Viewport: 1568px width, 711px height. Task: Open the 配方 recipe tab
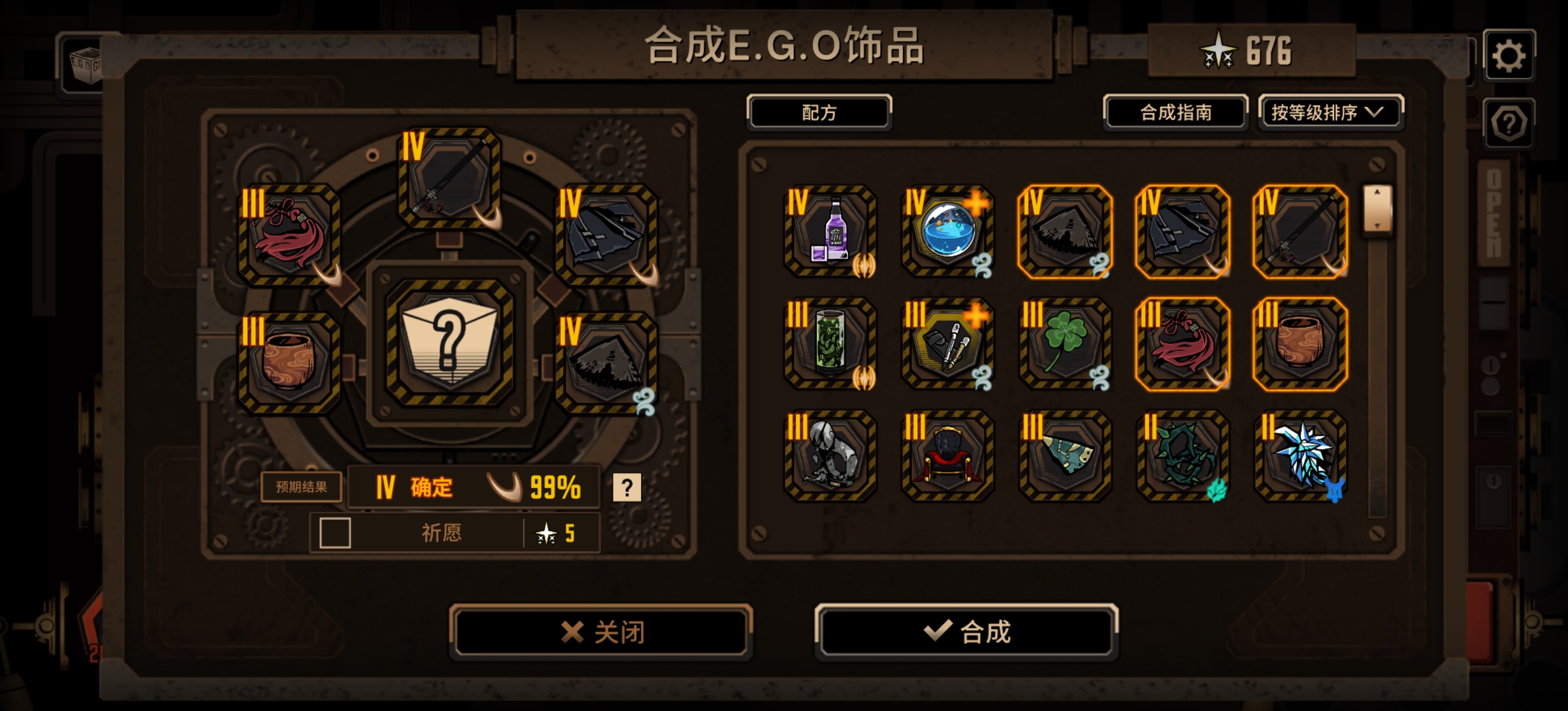[x=819, y=112]
